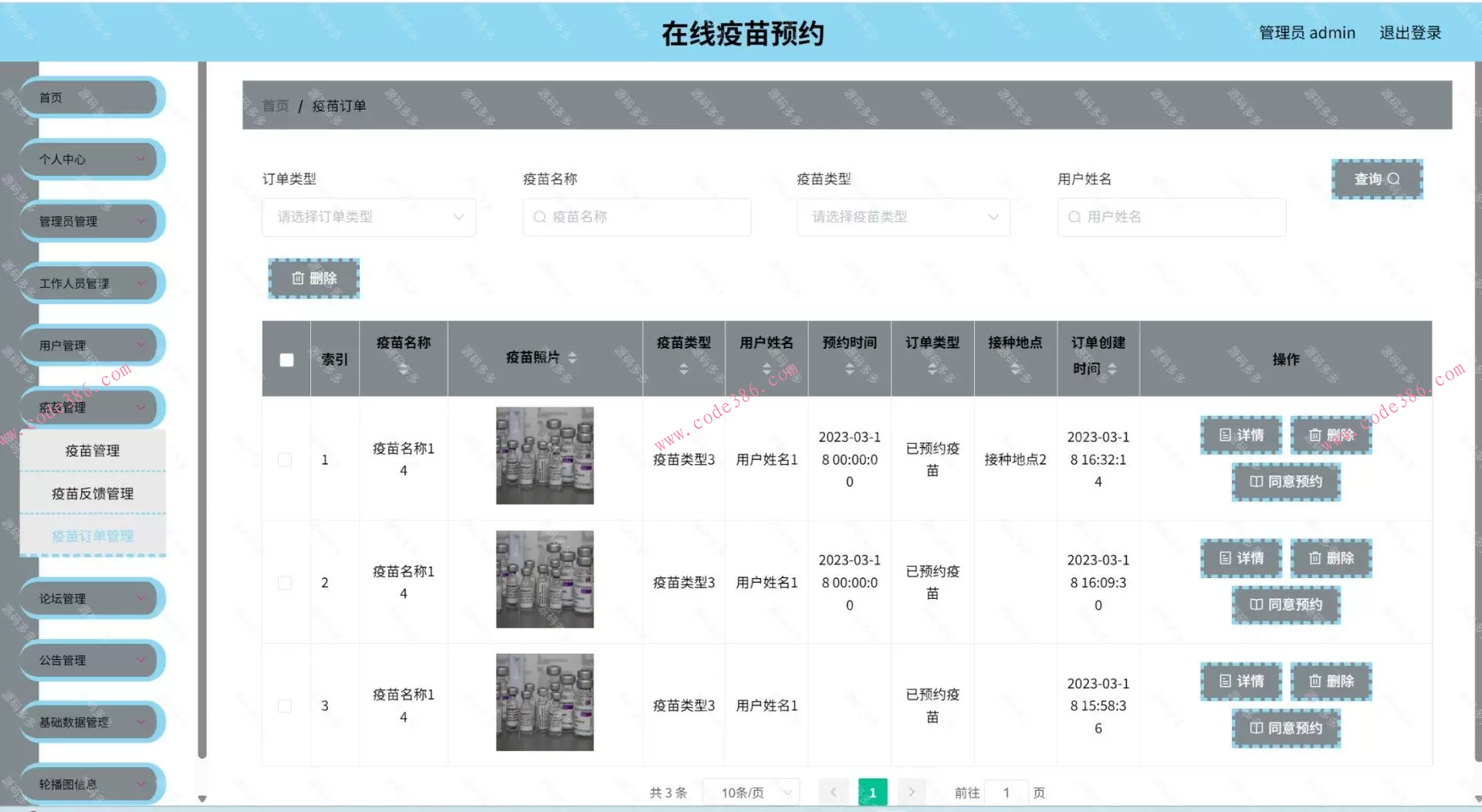Viewport: 1482px width, 812px height.
Task: Sort table by 疫苗类型 column arrows
Action: [x=683, y=370]
